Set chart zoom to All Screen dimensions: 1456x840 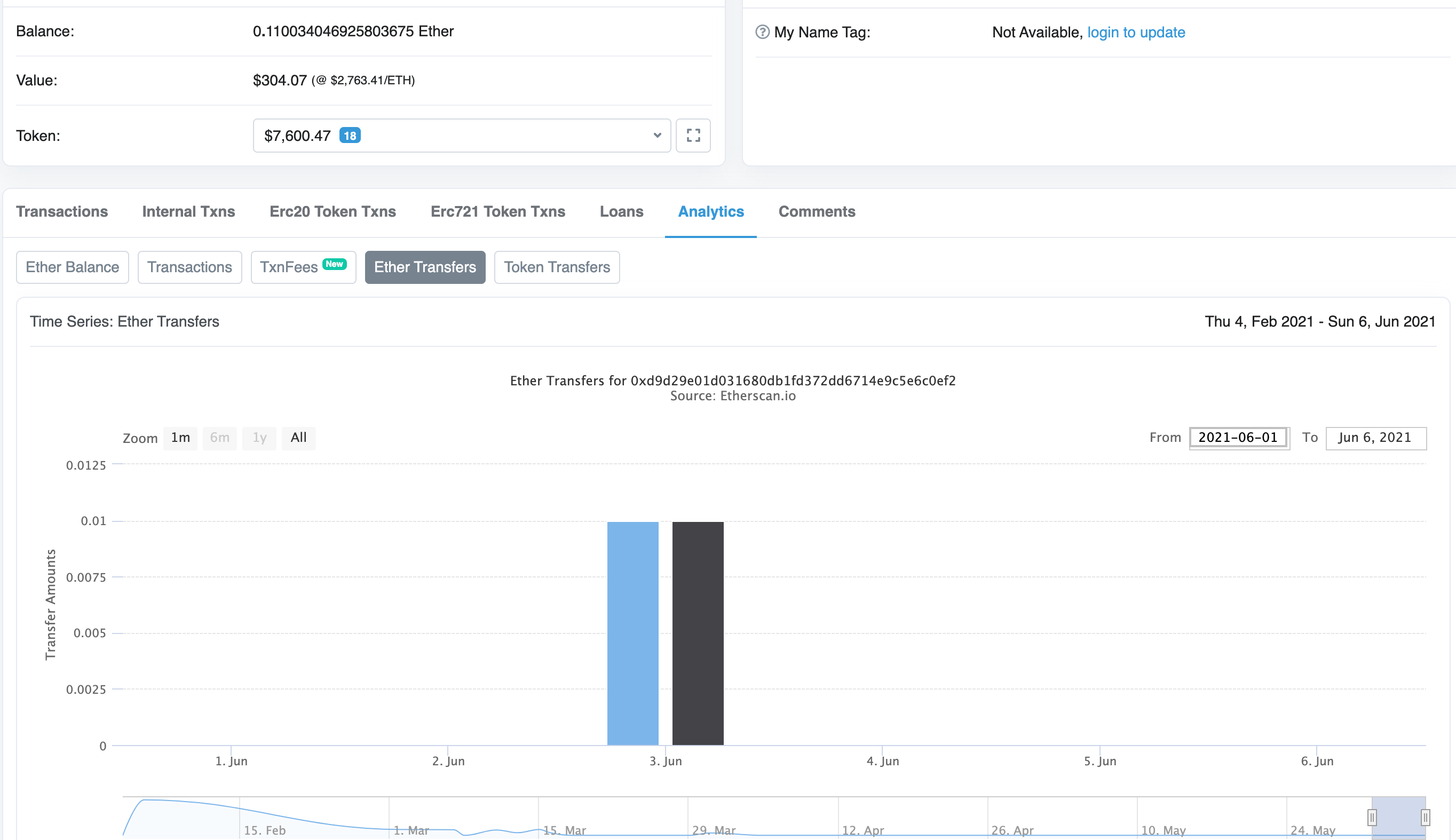point(298,438)
